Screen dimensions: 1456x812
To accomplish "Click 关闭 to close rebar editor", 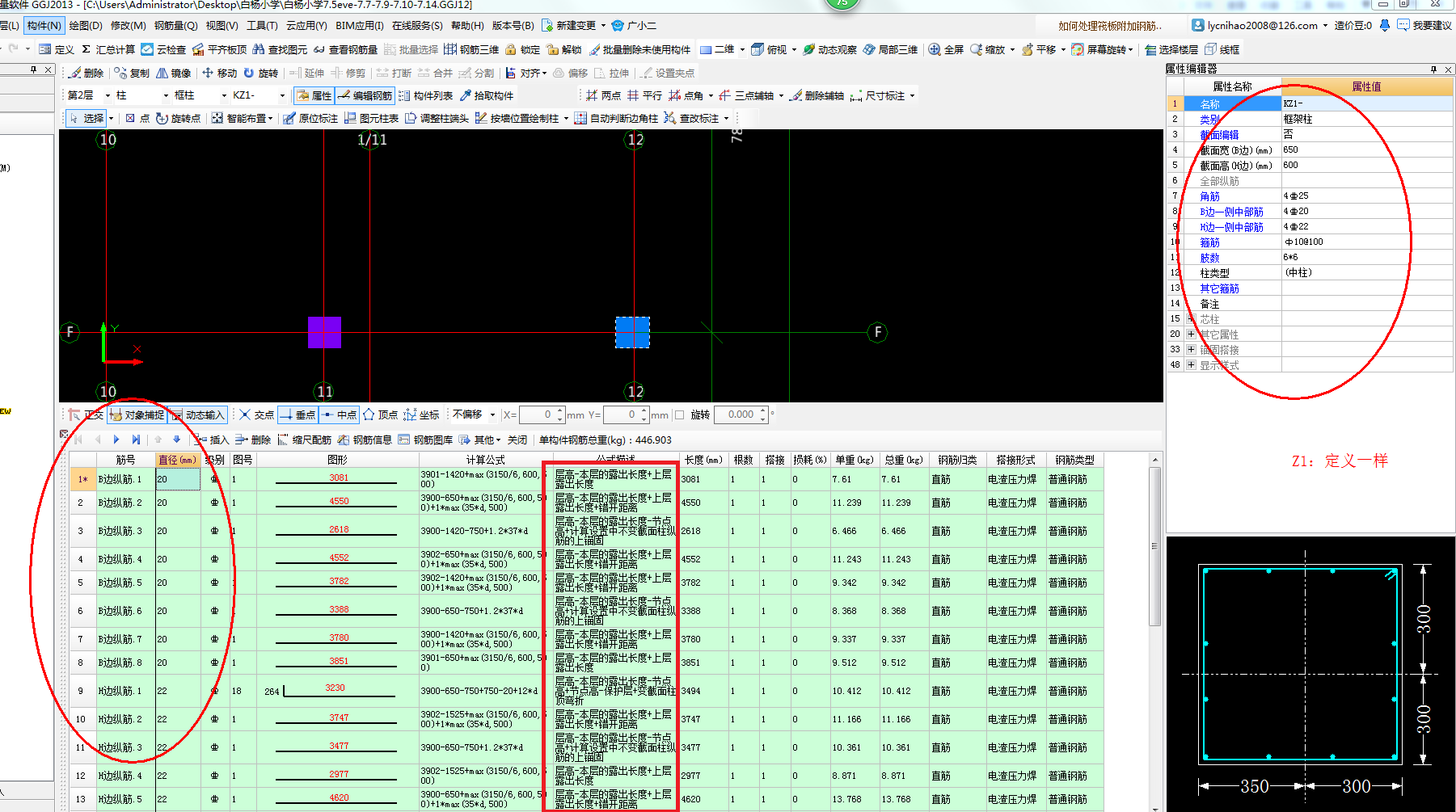I will click(x=517, y=440).
